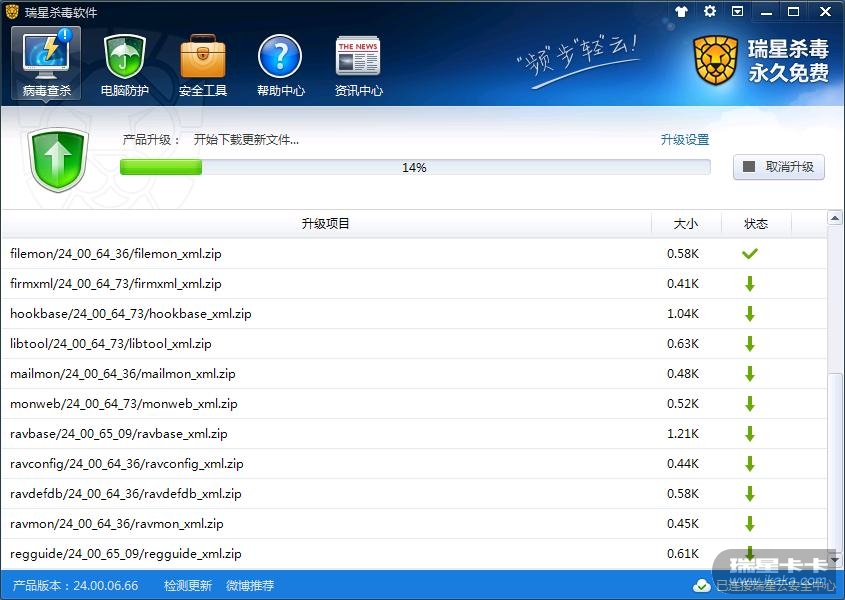The image size is (845, 600).
Task: Open the 病毒查杀 virus scan tab
Action: (46, 64)
